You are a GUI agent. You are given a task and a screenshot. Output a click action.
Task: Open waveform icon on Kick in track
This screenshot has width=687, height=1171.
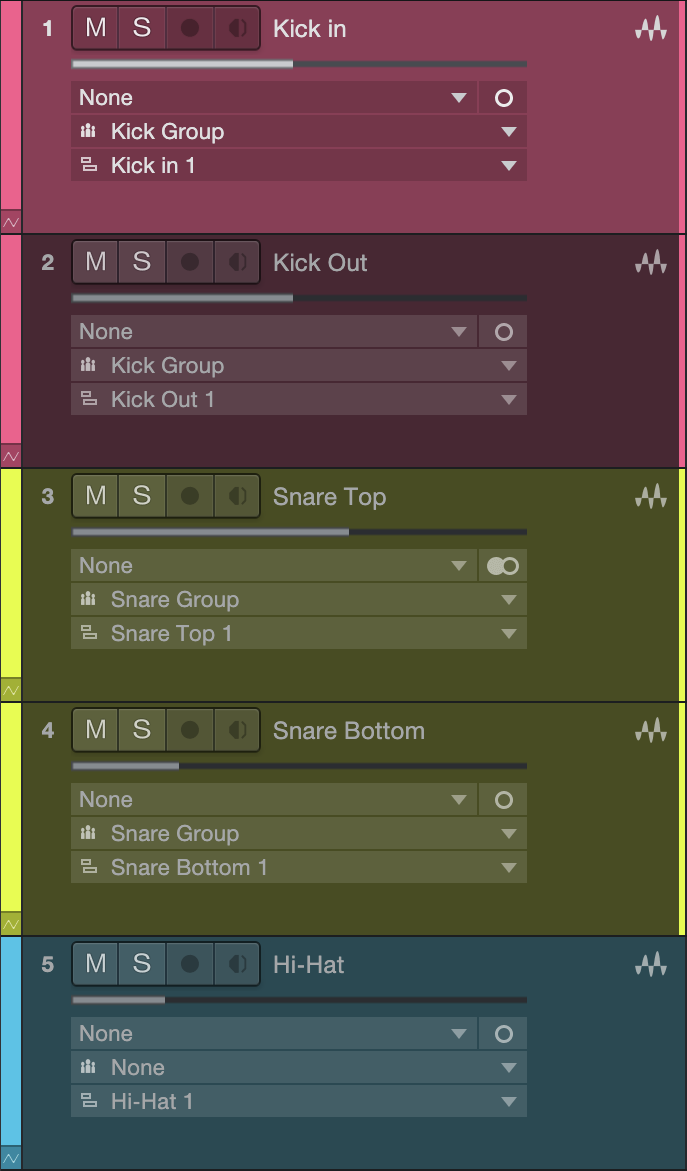click(x=650, y=29)
